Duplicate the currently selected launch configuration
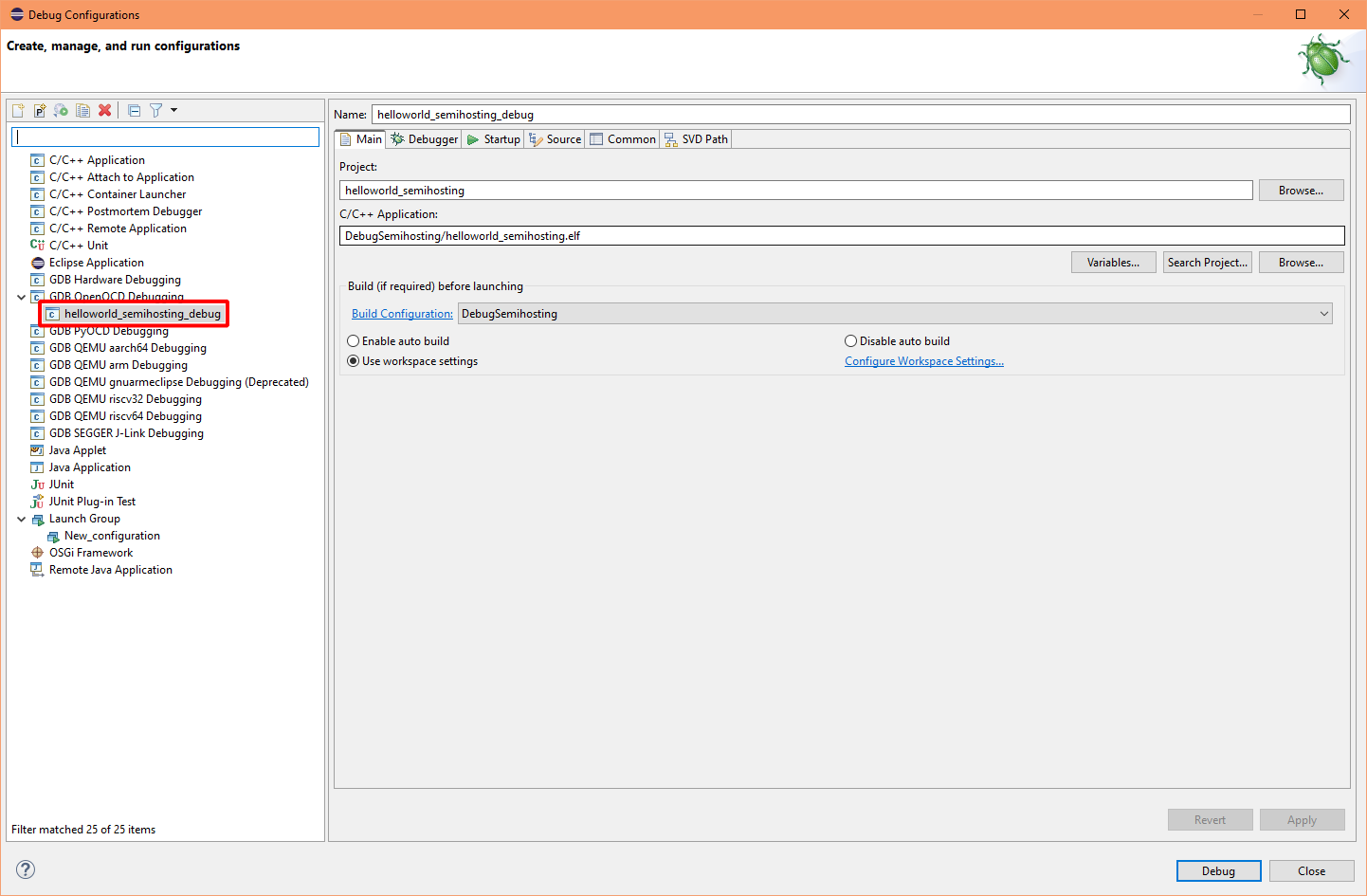This screenshot has height=896, width=1367. [x=82, y=110]
